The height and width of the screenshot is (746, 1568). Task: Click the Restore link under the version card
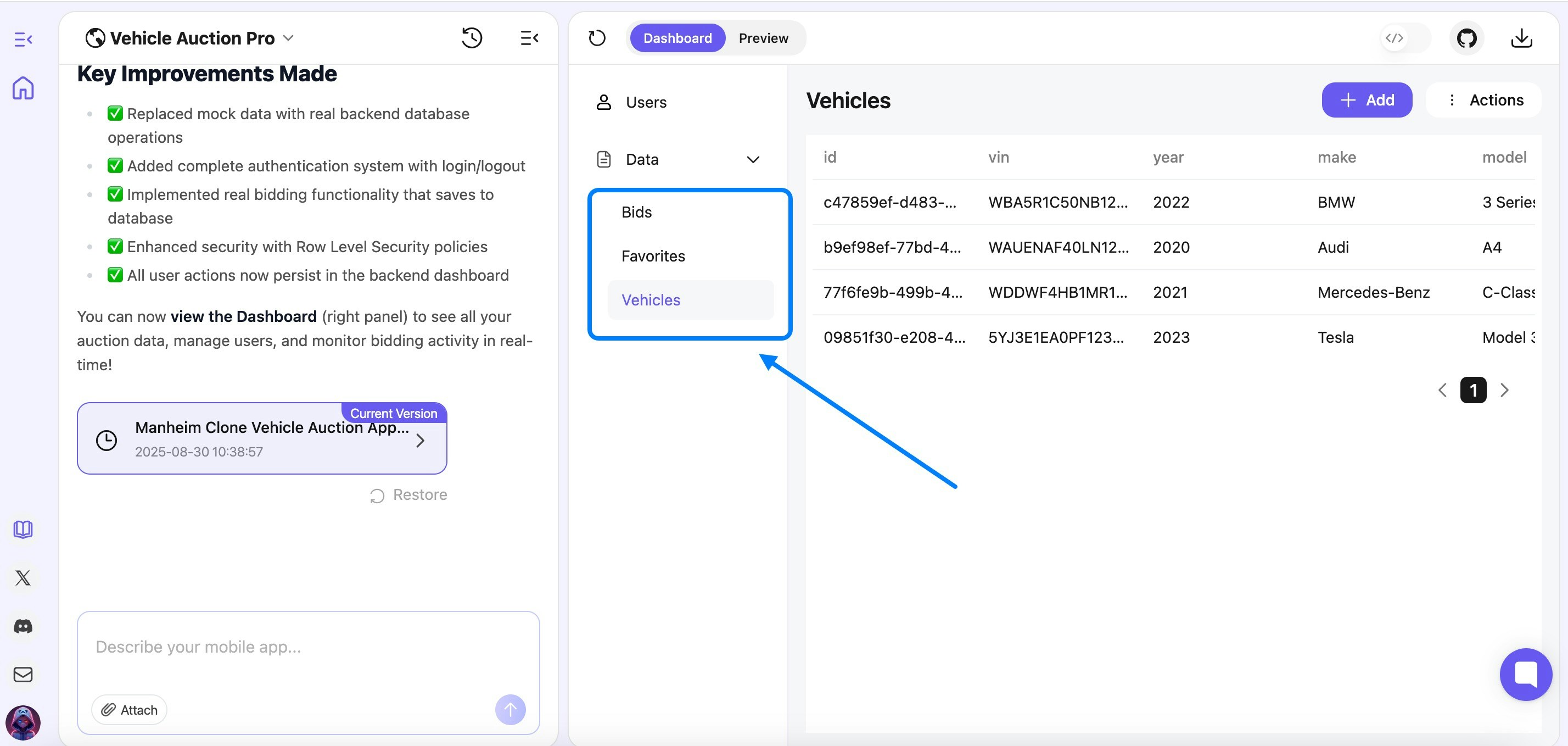[x=408, y=494]
